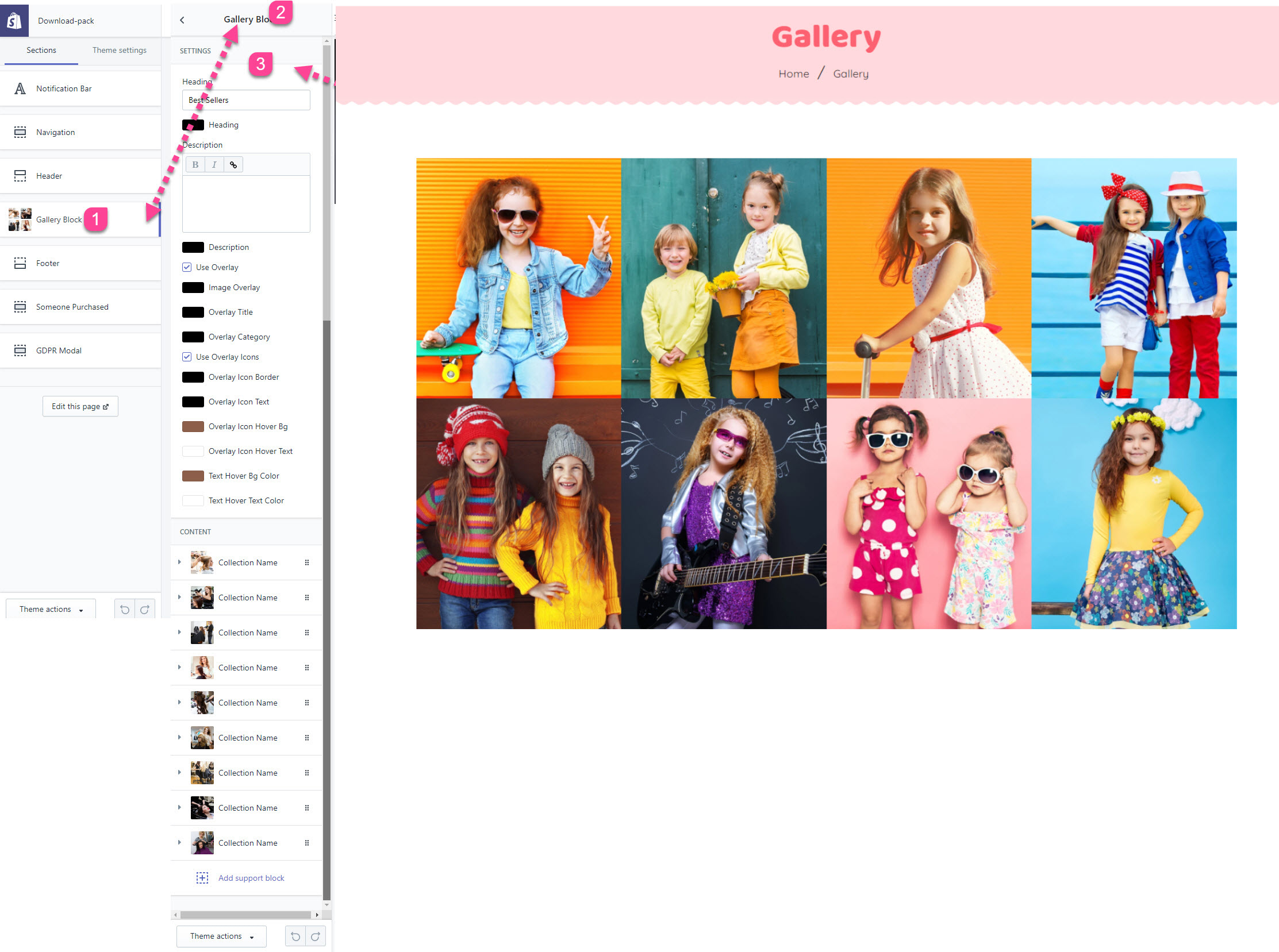The image size is (1279, 952).
Task: Click the Heading input containing Best Sellers
Action: 246,101
